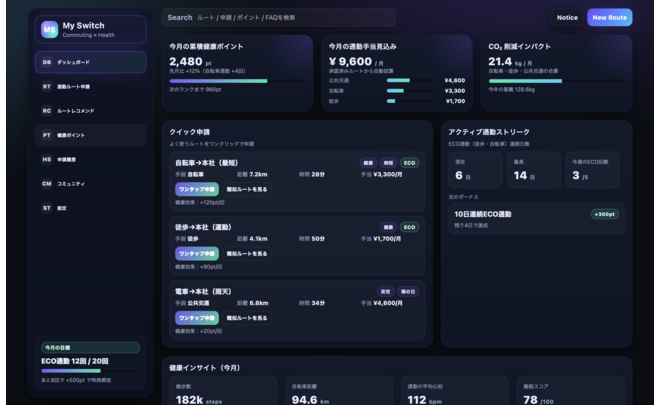Open the ダッシュボード sidebar item
The width and height of the screenshot is (660, 405).
point(90,62)
